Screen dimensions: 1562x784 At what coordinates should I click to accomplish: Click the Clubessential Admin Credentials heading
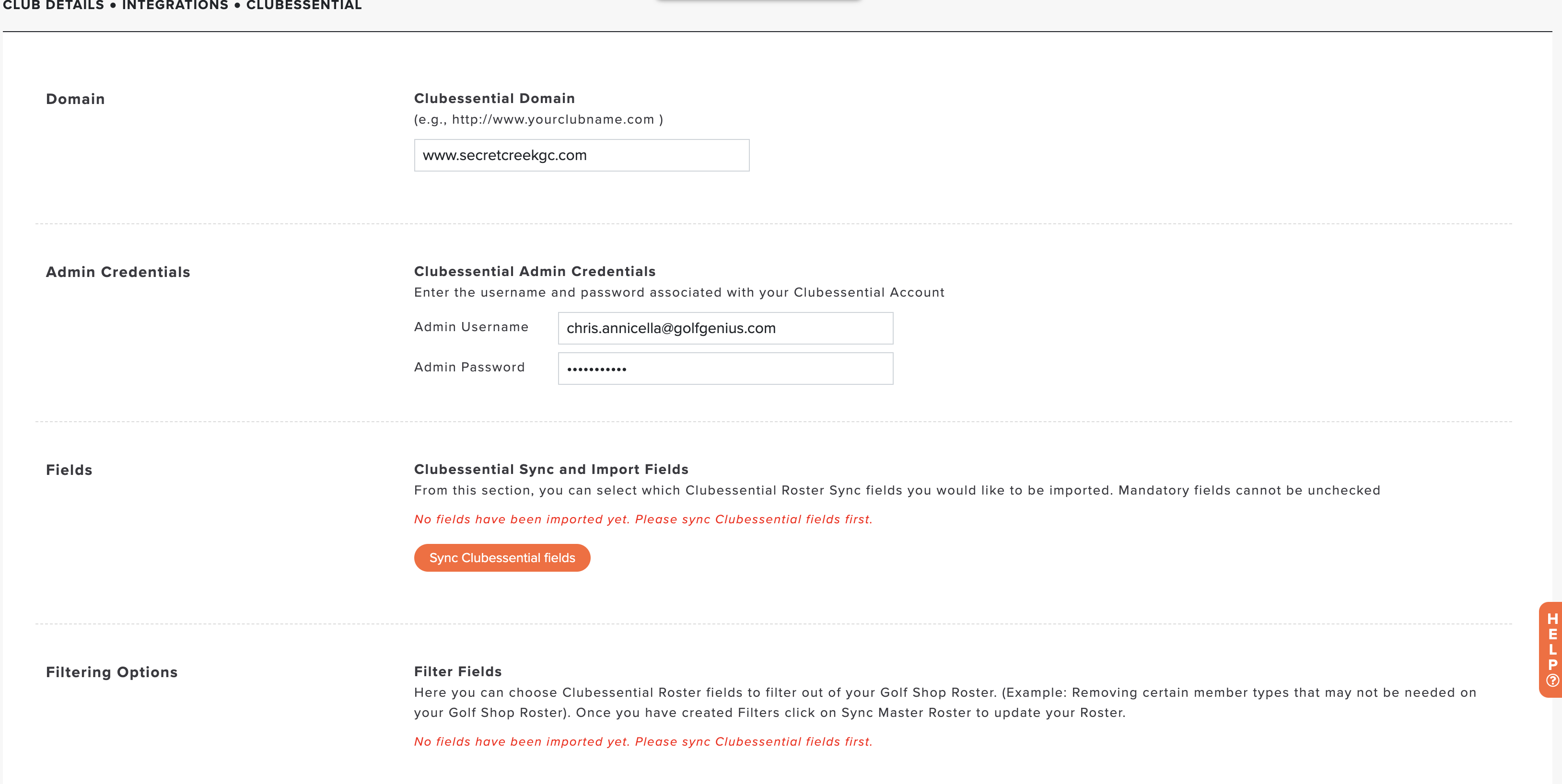pos(535,271)
